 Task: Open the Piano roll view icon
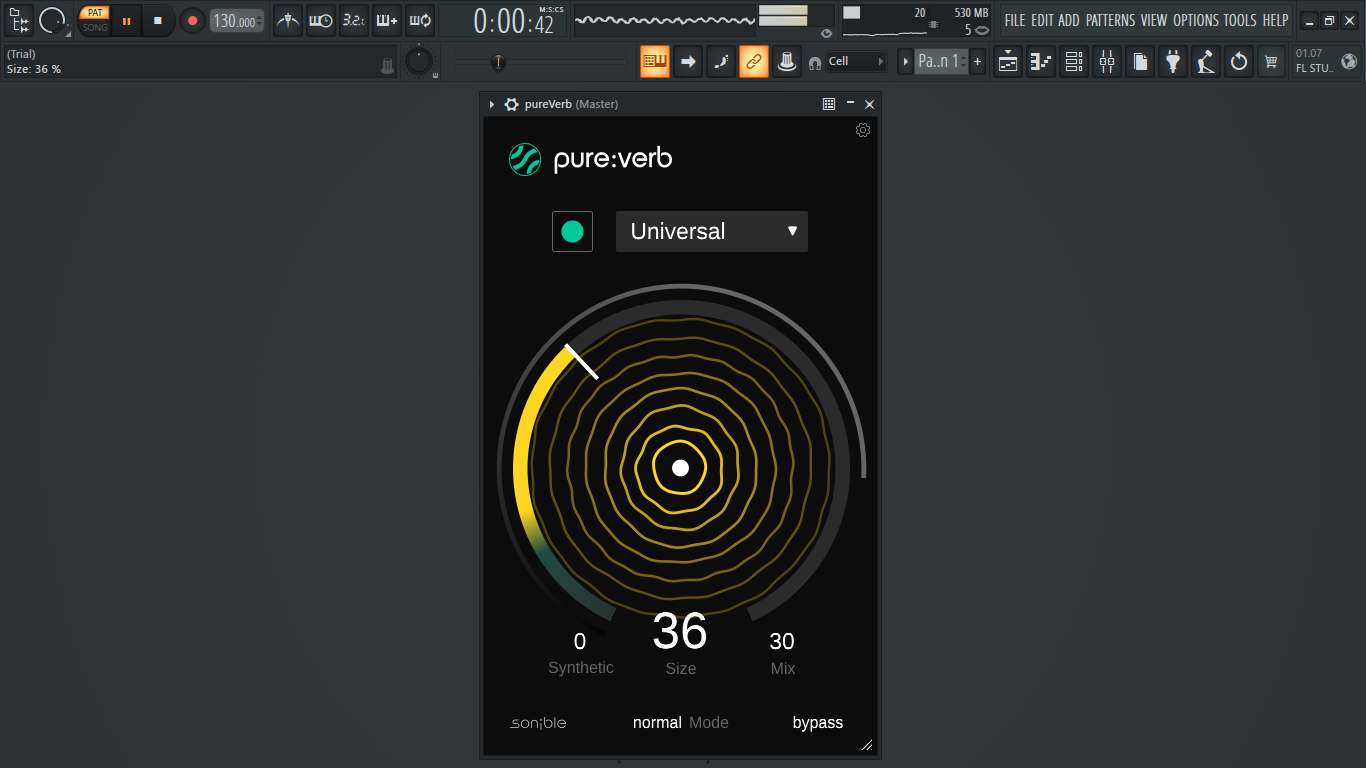click(x=1041, y=61)
